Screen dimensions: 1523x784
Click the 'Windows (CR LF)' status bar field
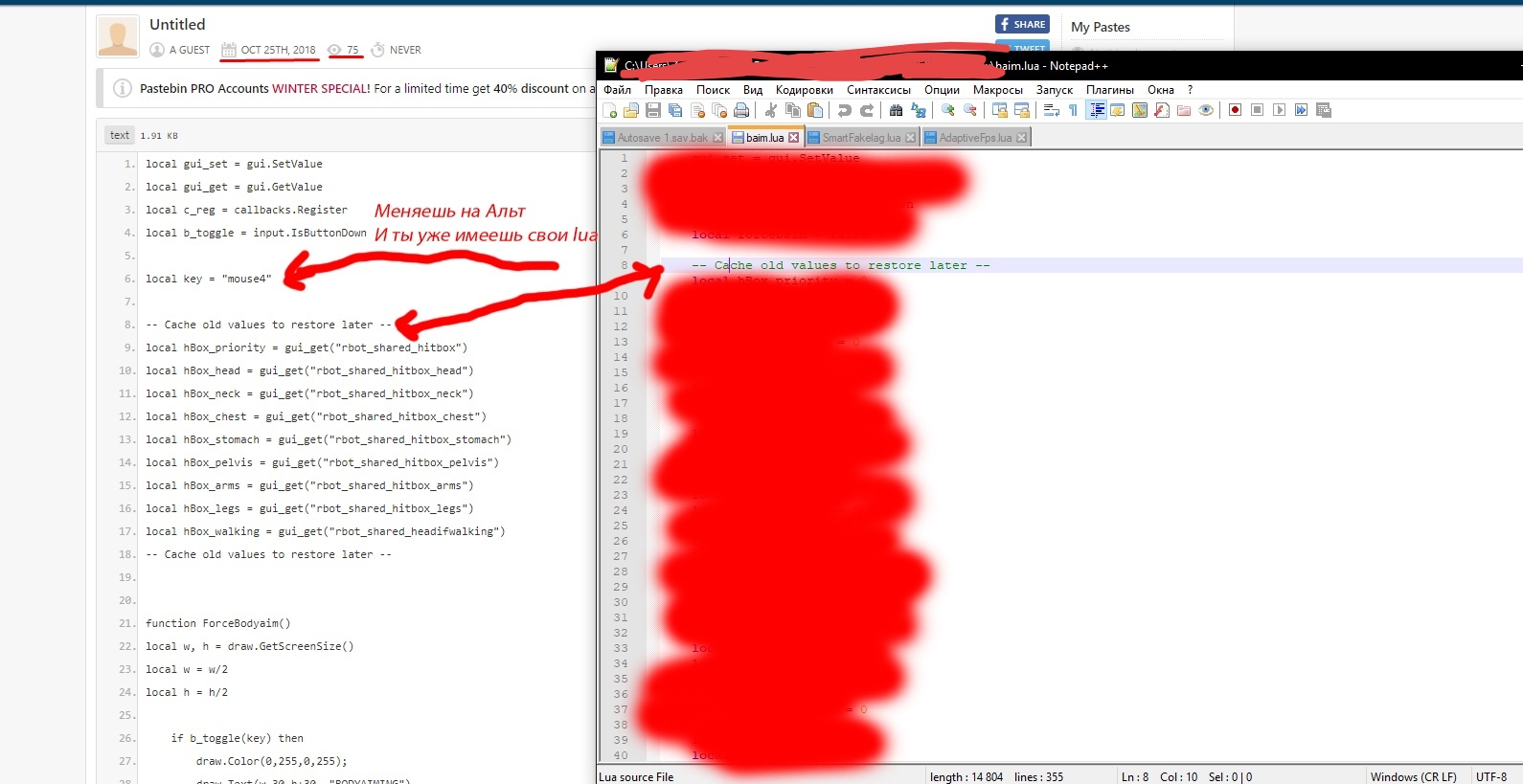pyautogui.click(x=1413, y=776)
